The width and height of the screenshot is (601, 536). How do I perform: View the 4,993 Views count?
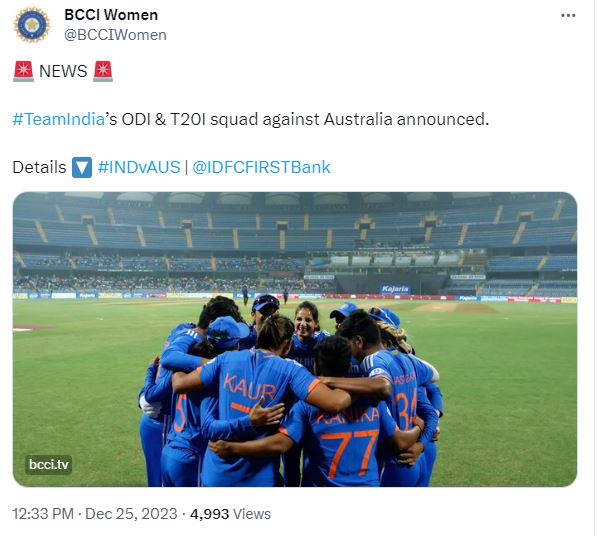(x=230, y=514)
